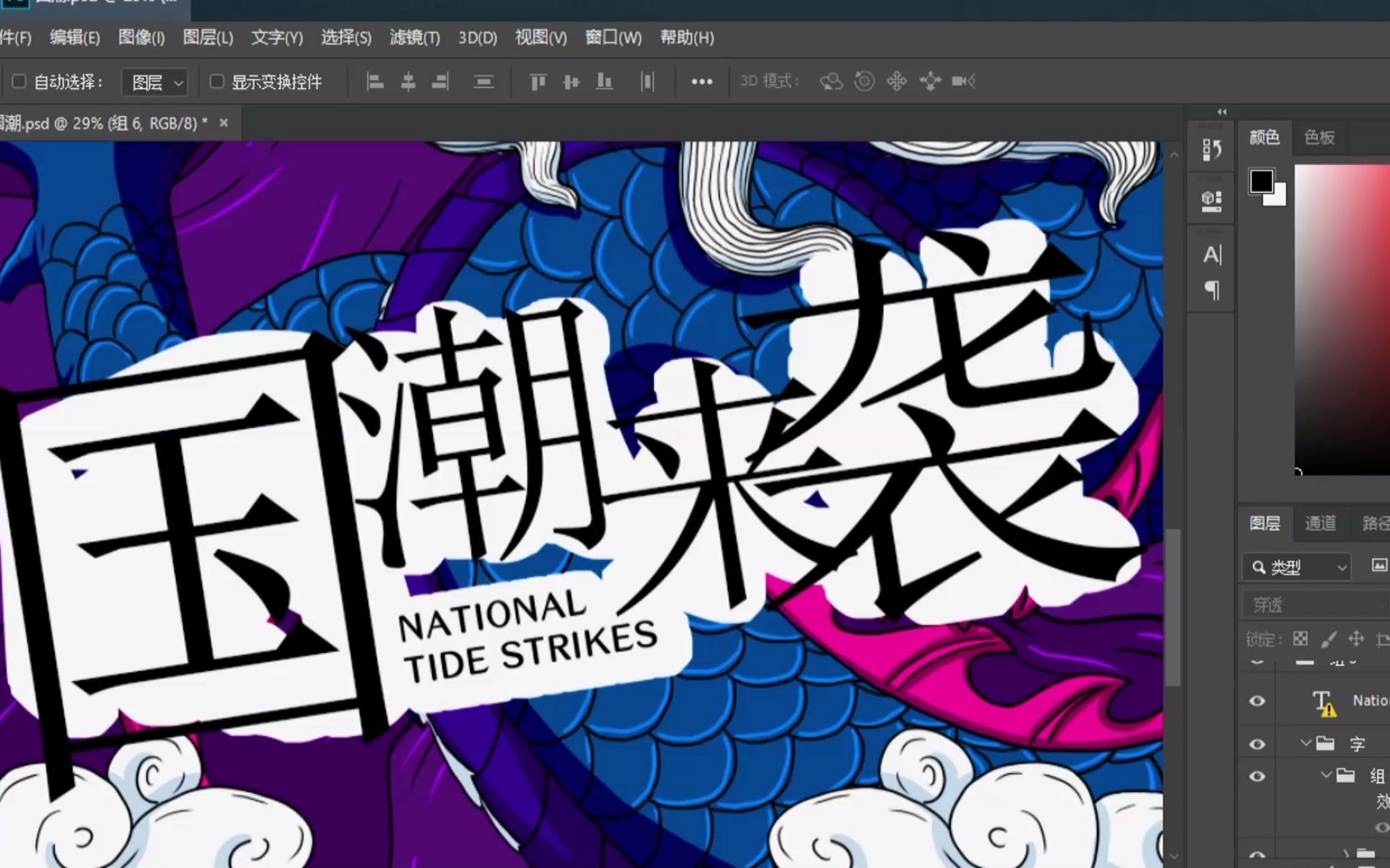Open the 选择(S) menu
Screen dimensions: 1390x868
(346, 37)
